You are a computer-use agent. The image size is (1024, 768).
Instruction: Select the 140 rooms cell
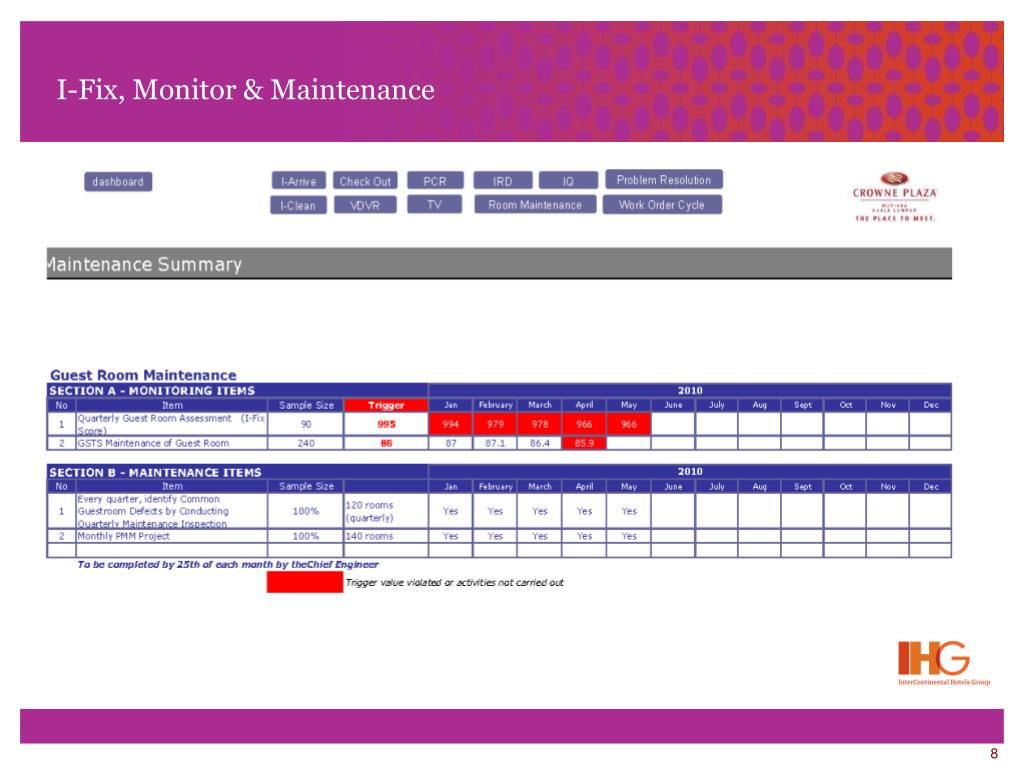pyautogui.click(x=386, y=536)
